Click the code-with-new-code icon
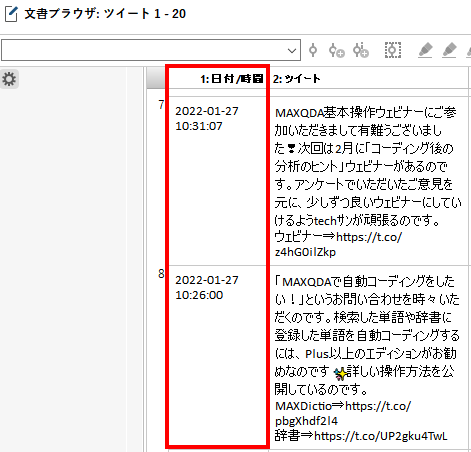 pos(336,51)
